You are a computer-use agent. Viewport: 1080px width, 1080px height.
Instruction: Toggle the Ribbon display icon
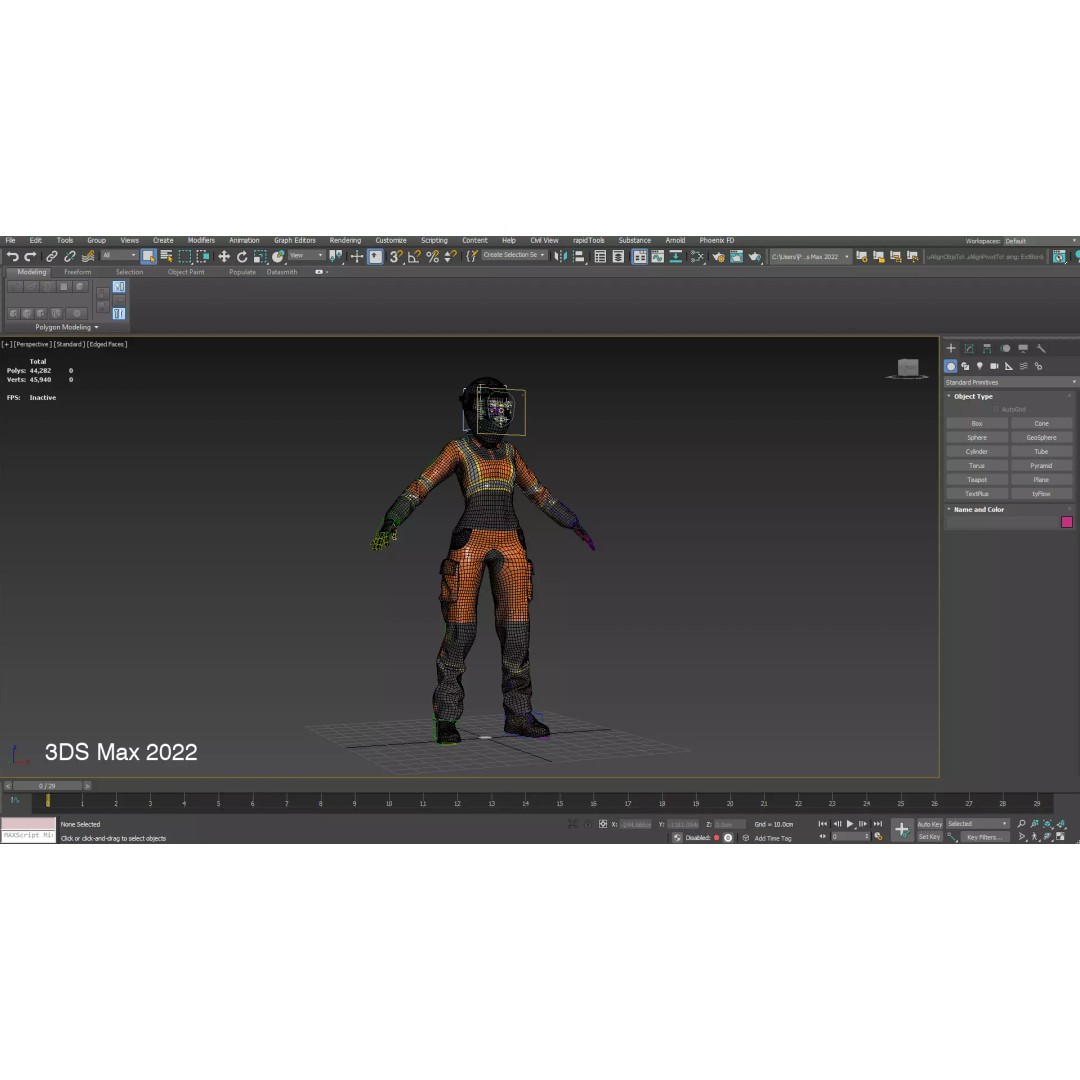(x=640, y=256)
